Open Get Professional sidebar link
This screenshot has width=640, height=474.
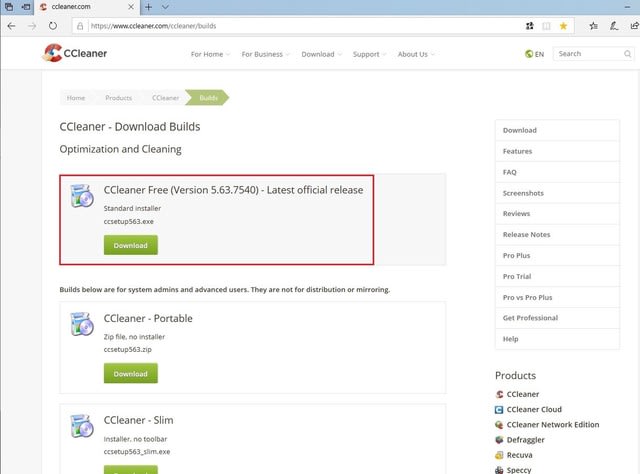pyautogui.click(x=557, y=318)
